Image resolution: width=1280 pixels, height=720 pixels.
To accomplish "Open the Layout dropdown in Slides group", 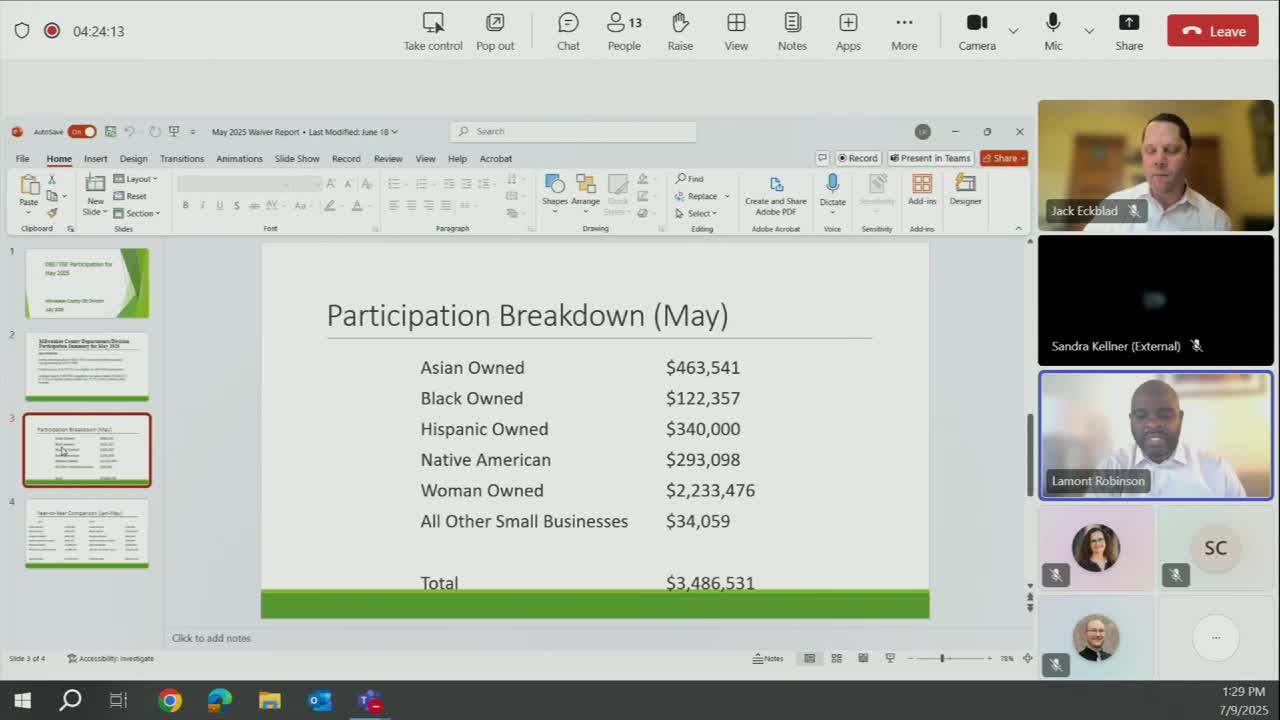I will coord(136,179).
